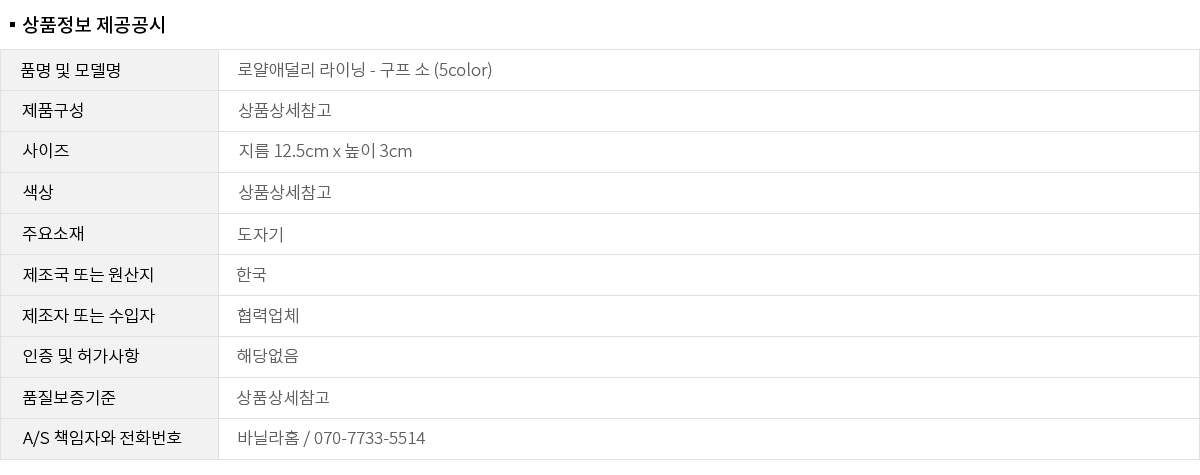Click the 협력업체 manufacturer value
Viewport: 1200px width, 475px height.
pyautogui.click(x=268, y=316)
